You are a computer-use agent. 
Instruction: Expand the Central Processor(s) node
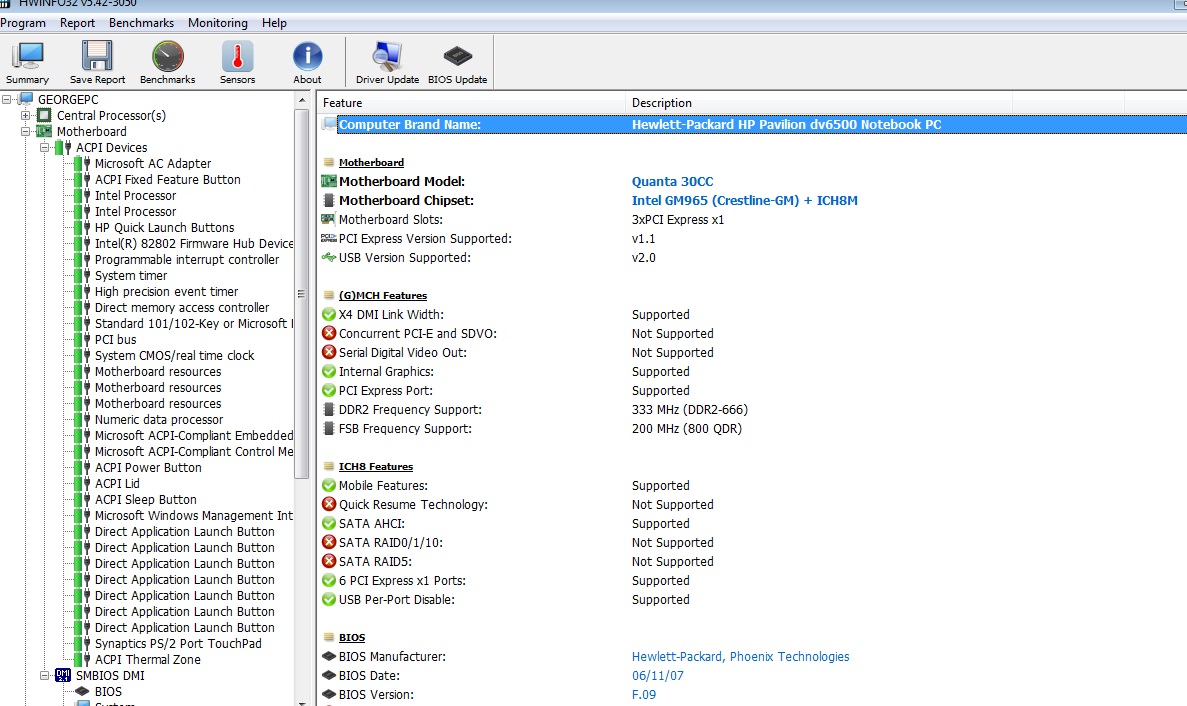[26, 115]
